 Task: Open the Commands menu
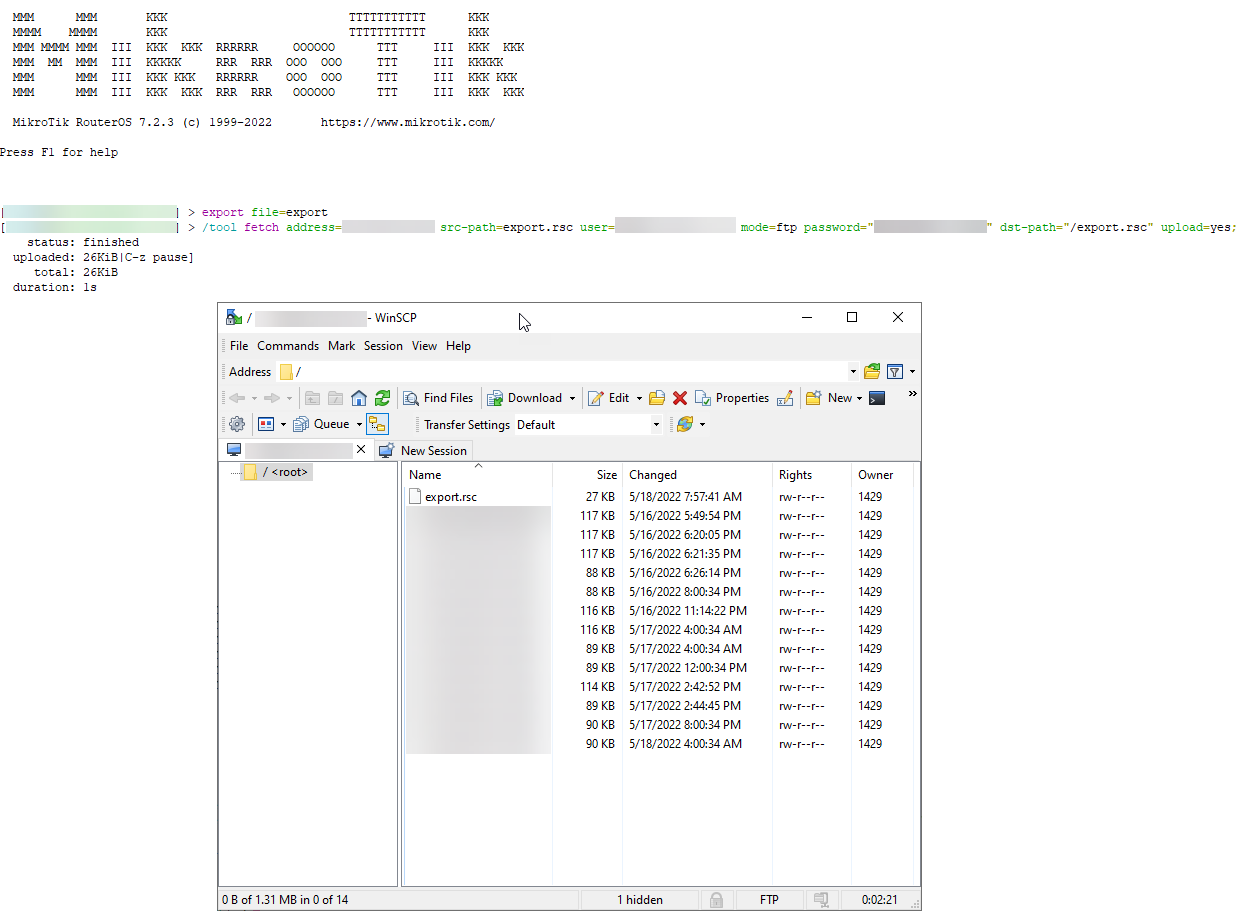pyautogui.click(x=288, y=346)
